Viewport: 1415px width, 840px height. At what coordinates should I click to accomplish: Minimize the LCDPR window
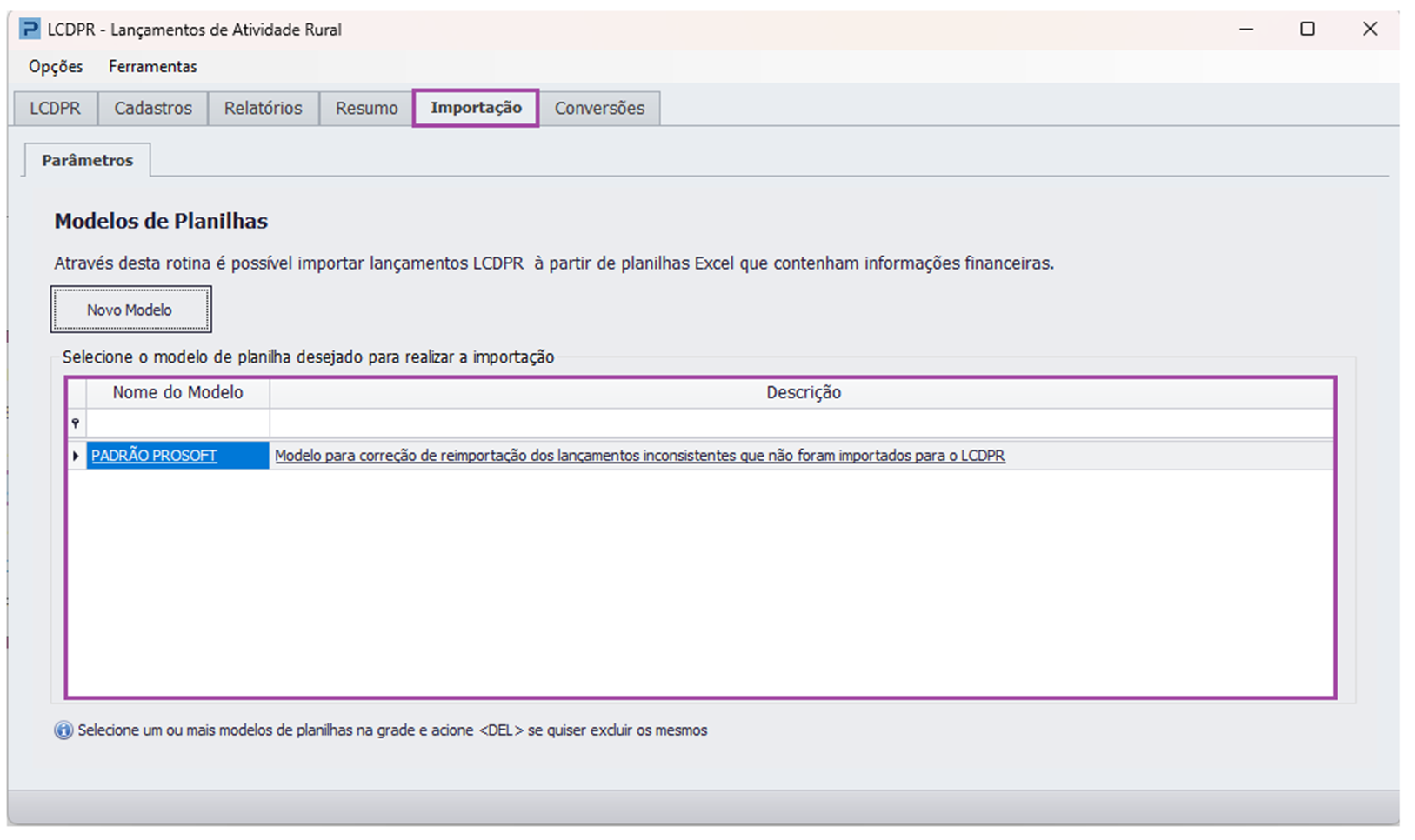1246,29
